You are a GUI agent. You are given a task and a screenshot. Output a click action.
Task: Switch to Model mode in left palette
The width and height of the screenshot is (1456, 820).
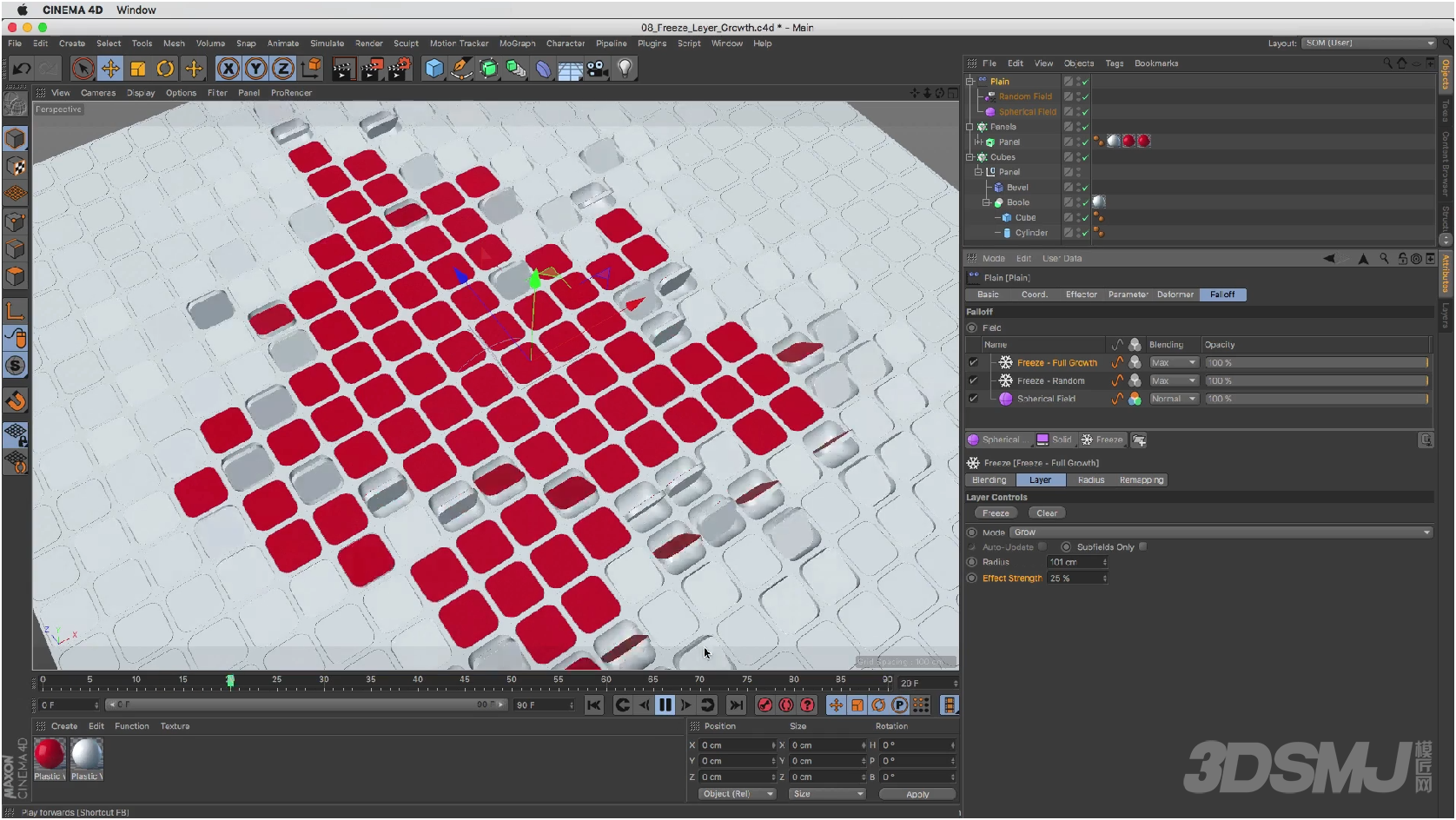[16, 139]
